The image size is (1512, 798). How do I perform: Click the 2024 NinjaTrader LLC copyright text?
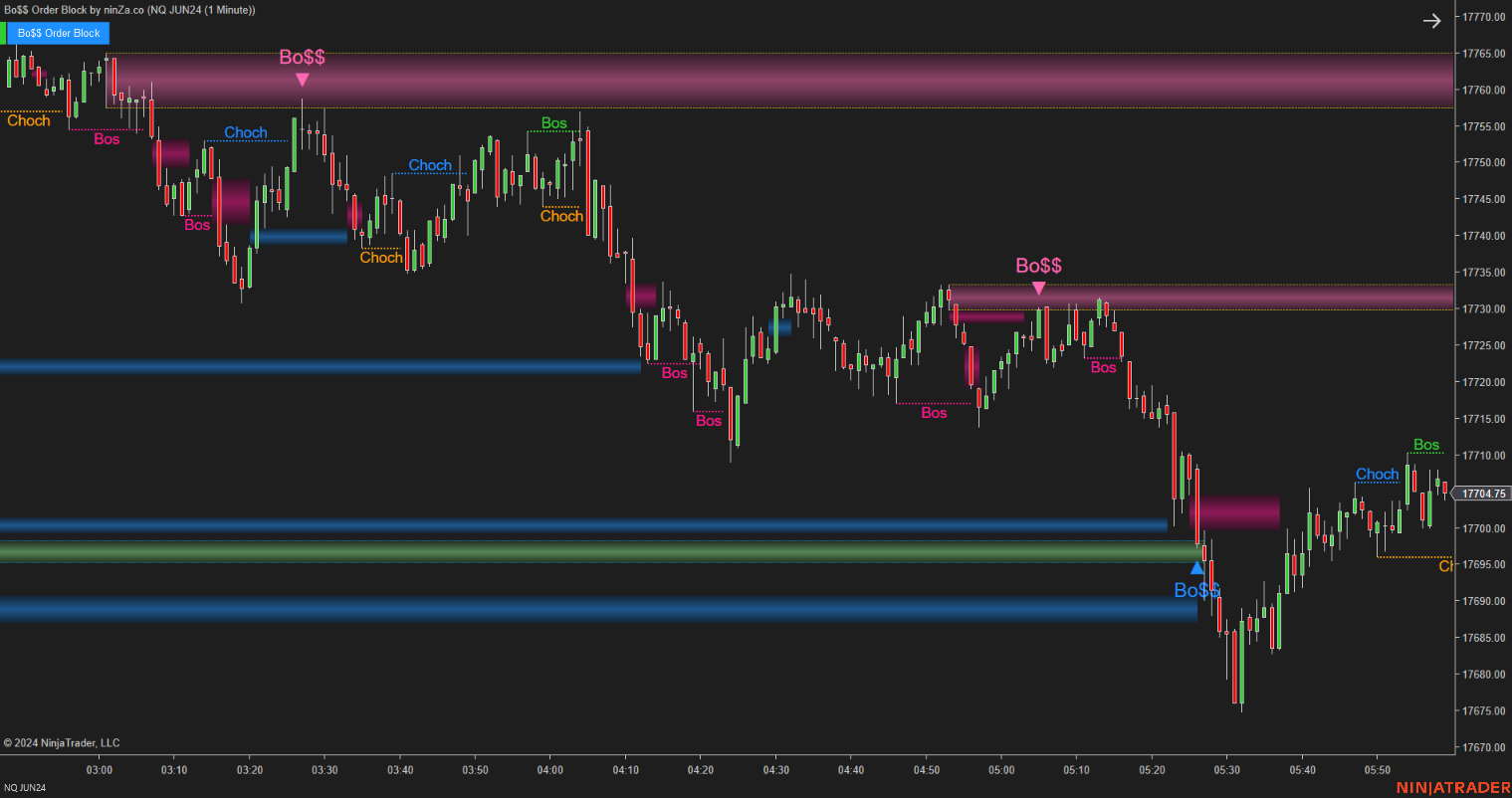pyautogui.click(x=63, y=742)
